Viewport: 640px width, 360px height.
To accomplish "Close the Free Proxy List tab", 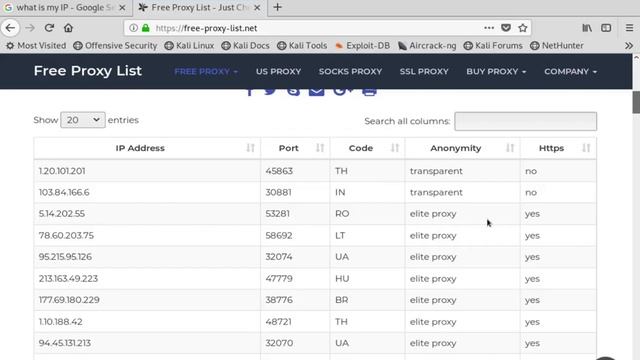I will [x=257, y=7].
